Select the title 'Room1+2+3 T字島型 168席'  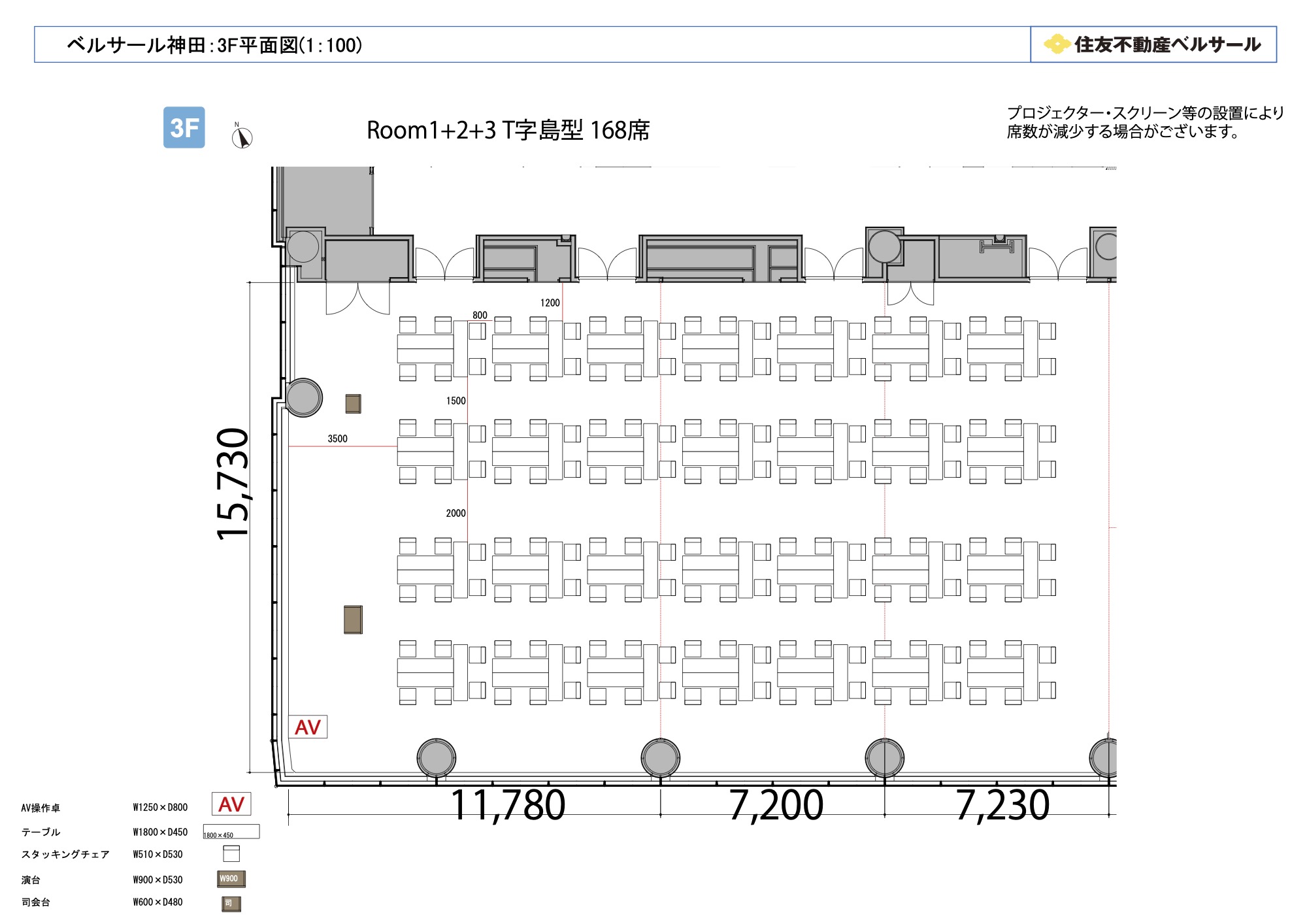tap(508, 130)
